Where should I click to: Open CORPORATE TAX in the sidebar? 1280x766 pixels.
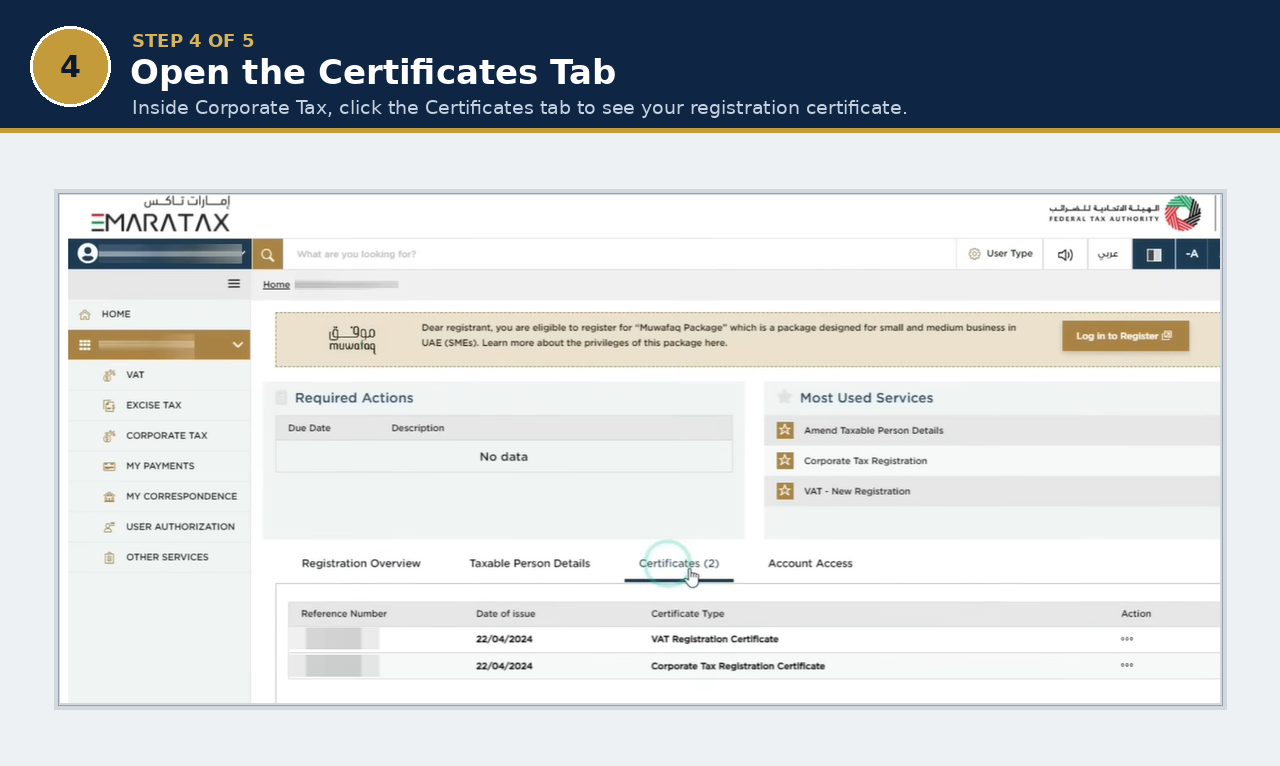(x=167, y=436)
